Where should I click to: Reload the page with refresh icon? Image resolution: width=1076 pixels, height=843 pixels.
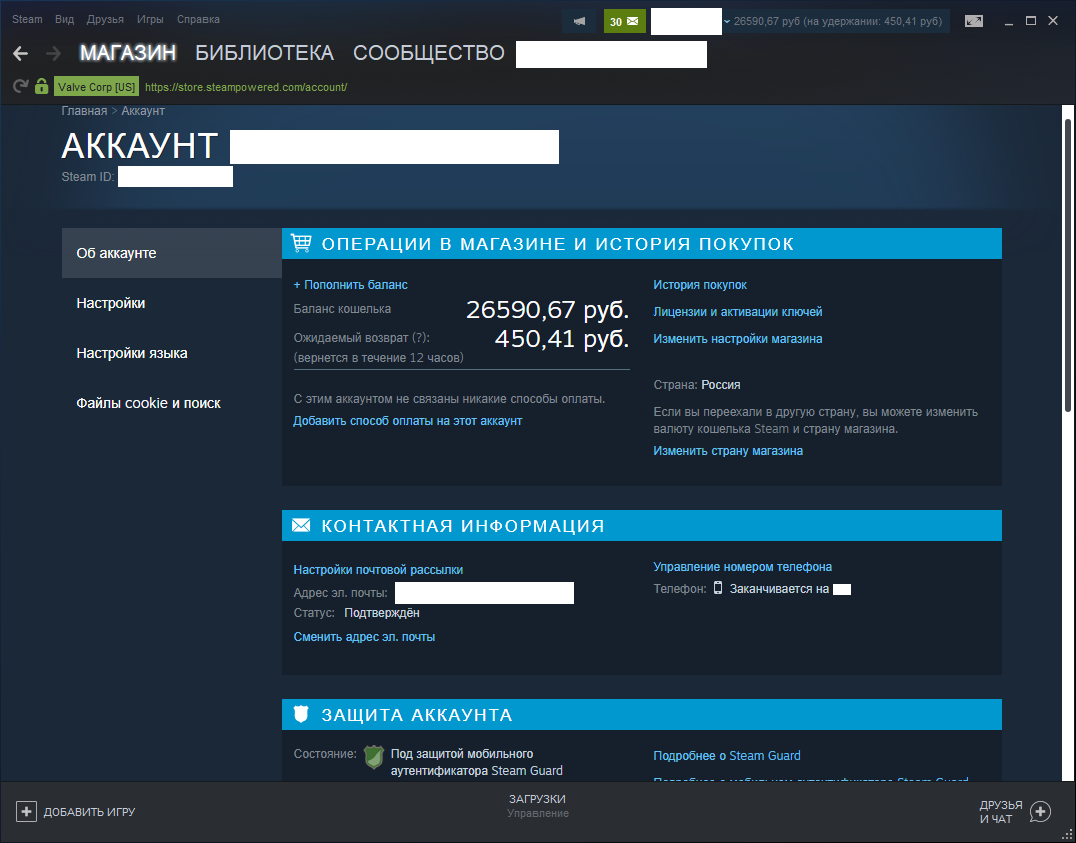(21, 86)
